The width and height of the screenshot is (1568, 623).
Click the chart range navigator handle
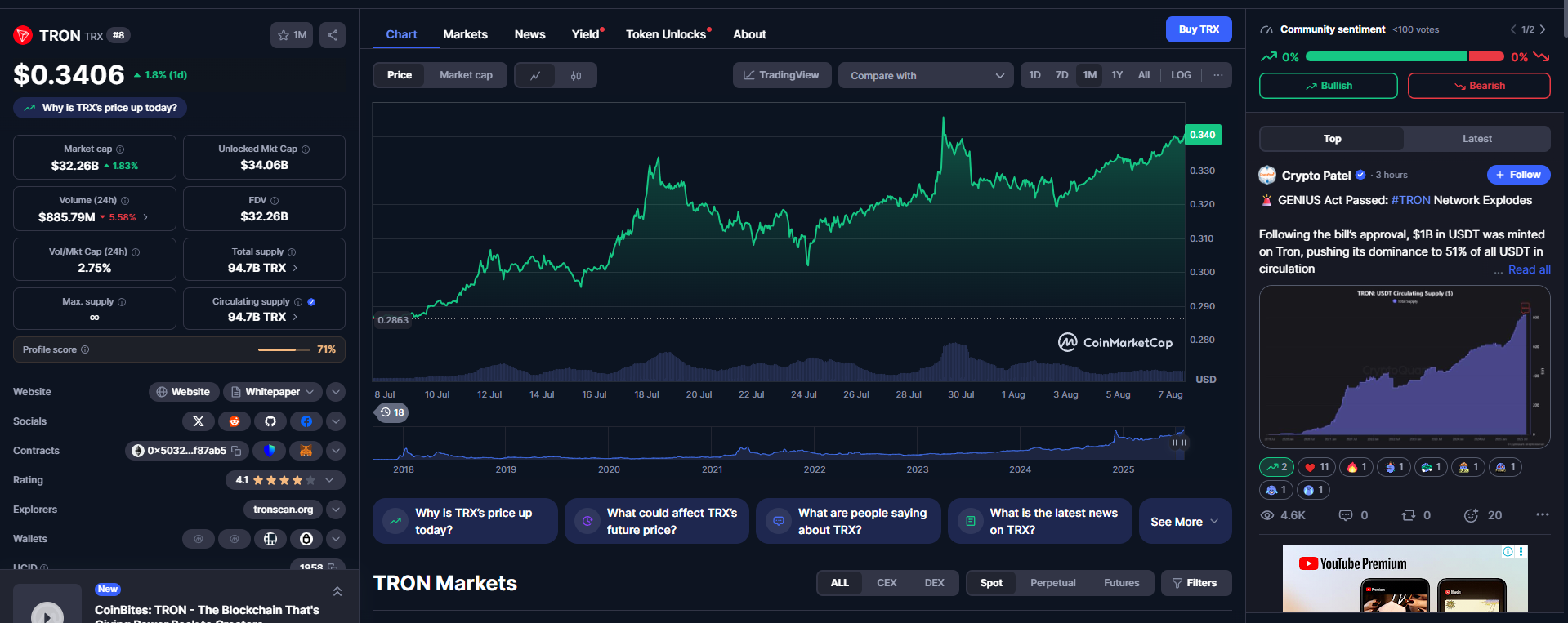point(1179,443)
